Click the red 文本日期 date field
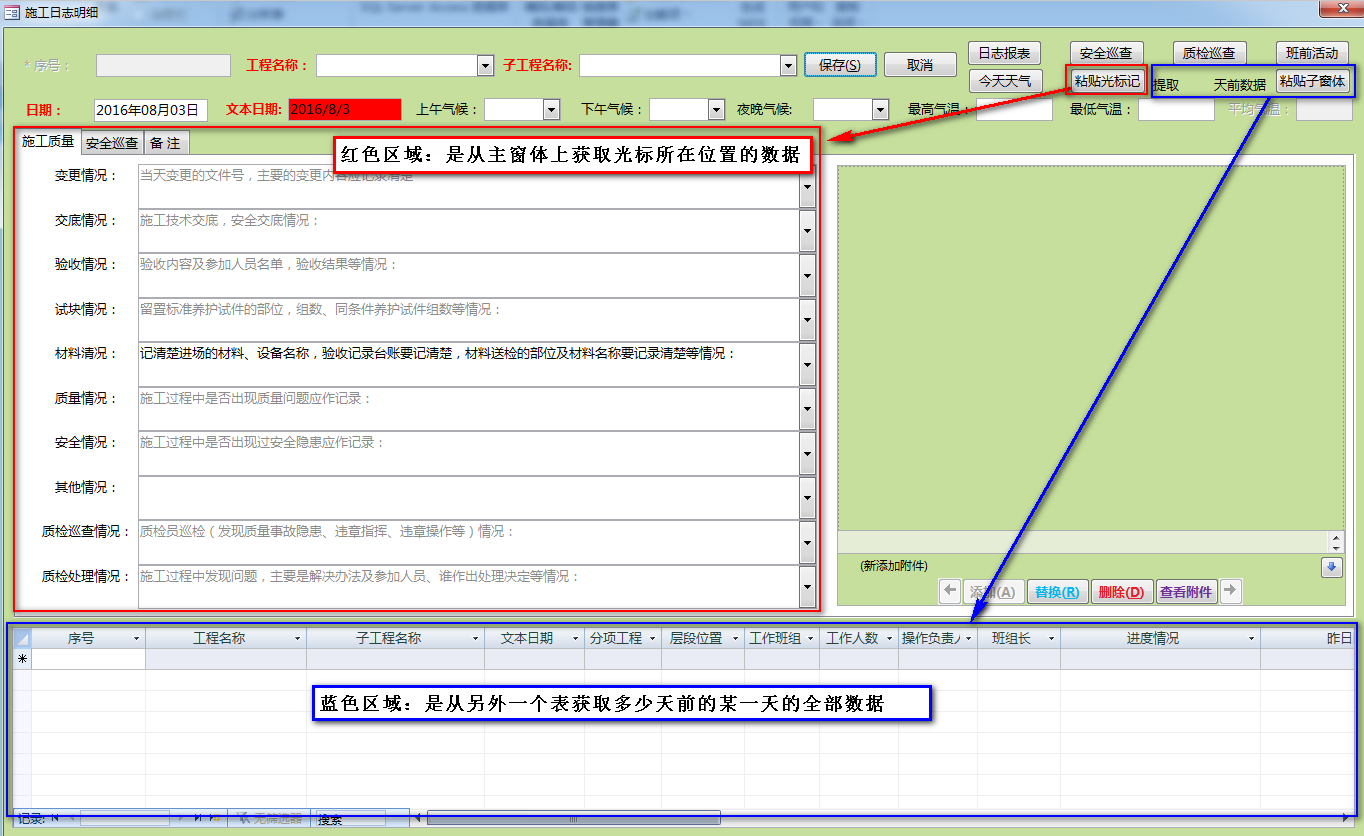Viewport: 1364px width, 836px height. [x=344, y=110]
